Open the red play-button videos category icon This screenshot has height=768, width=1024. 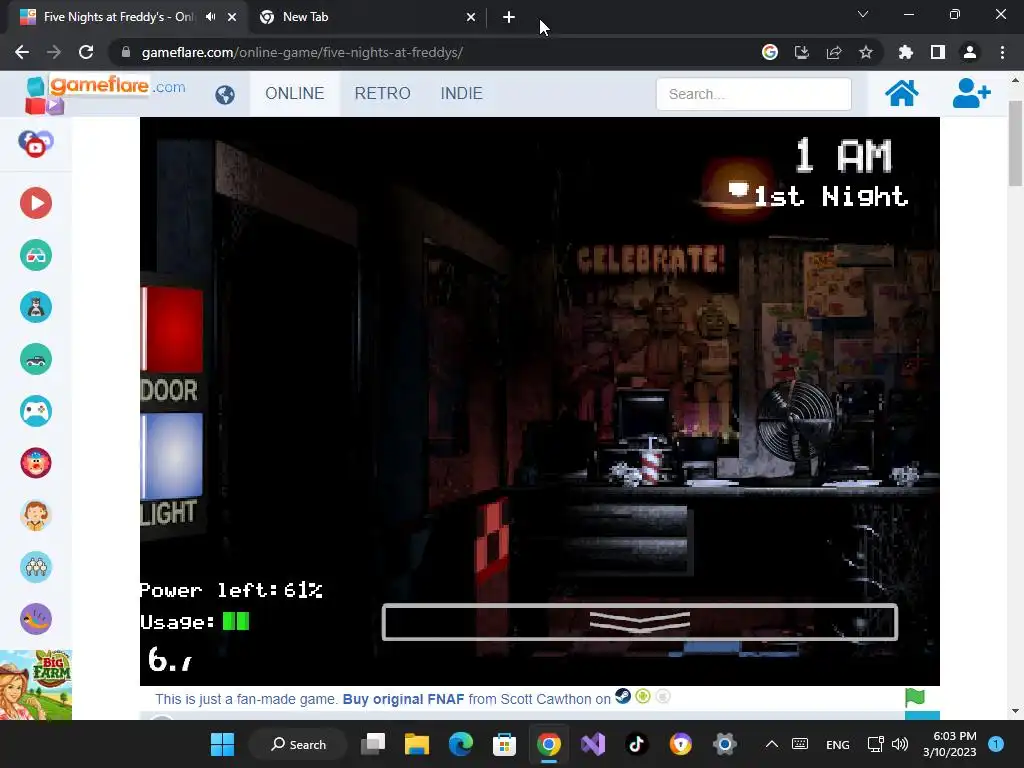pos(36,203)
